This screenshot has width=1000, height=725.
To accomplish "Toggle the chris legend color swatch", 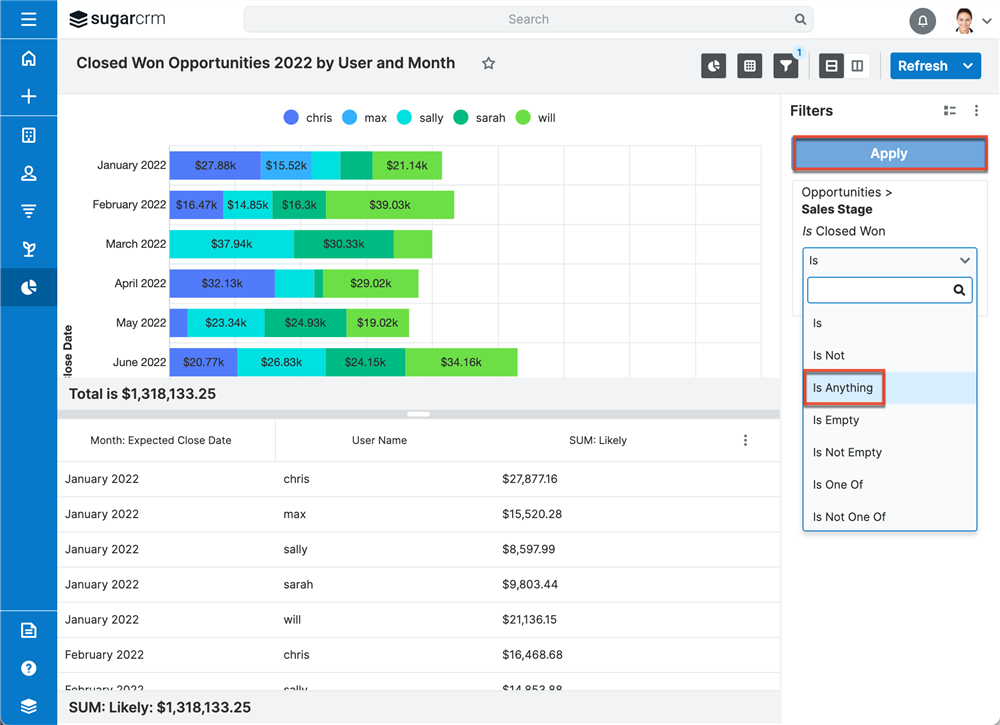I will 291,118.
